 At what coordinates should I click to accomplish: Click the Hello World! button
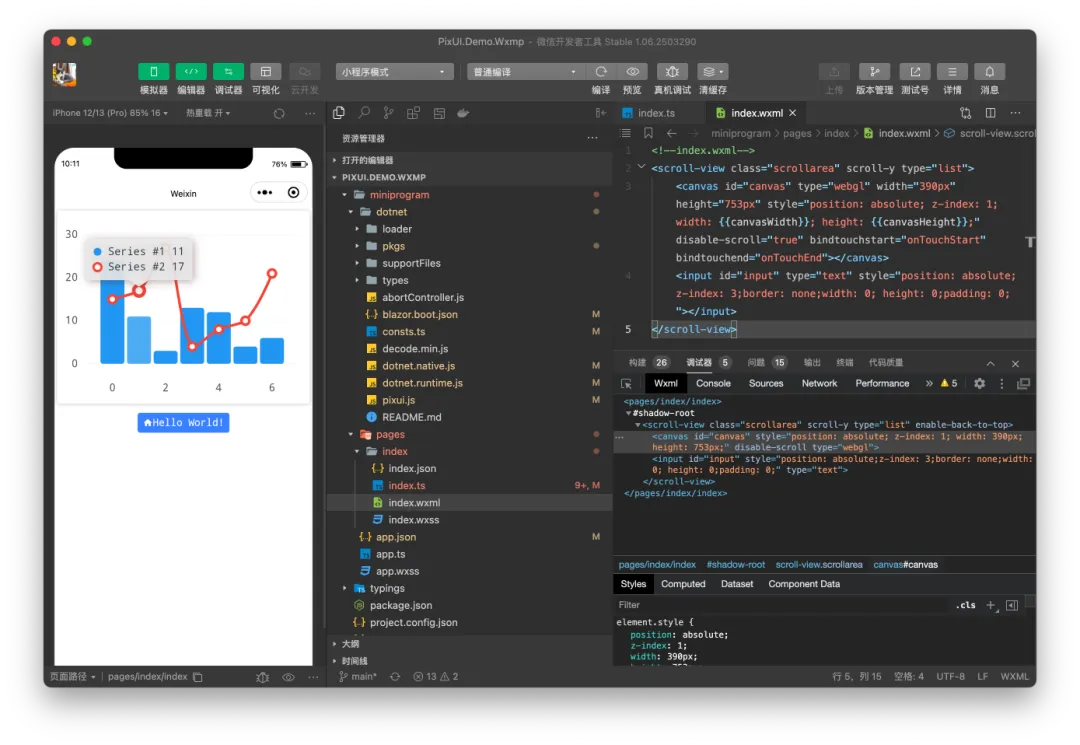pyautogui.click(x=183, y=423)
